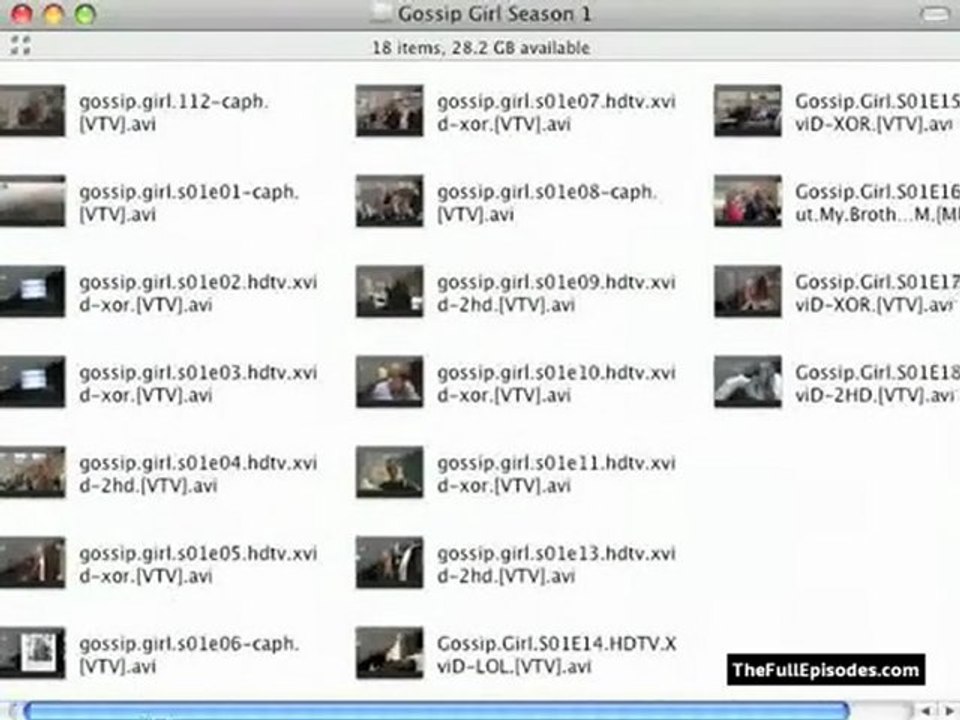Click thumbnail for s01e03 hdtv video
The image size is (960, 720).
[x=32, y=381]
